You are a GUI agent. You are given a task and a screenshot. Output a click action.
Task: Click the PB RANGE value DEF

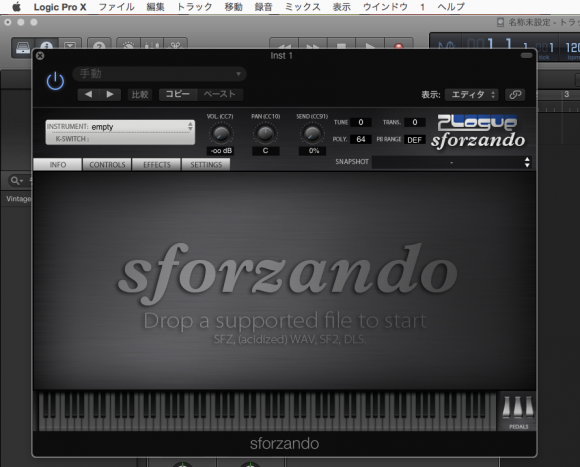coord(415,140)
